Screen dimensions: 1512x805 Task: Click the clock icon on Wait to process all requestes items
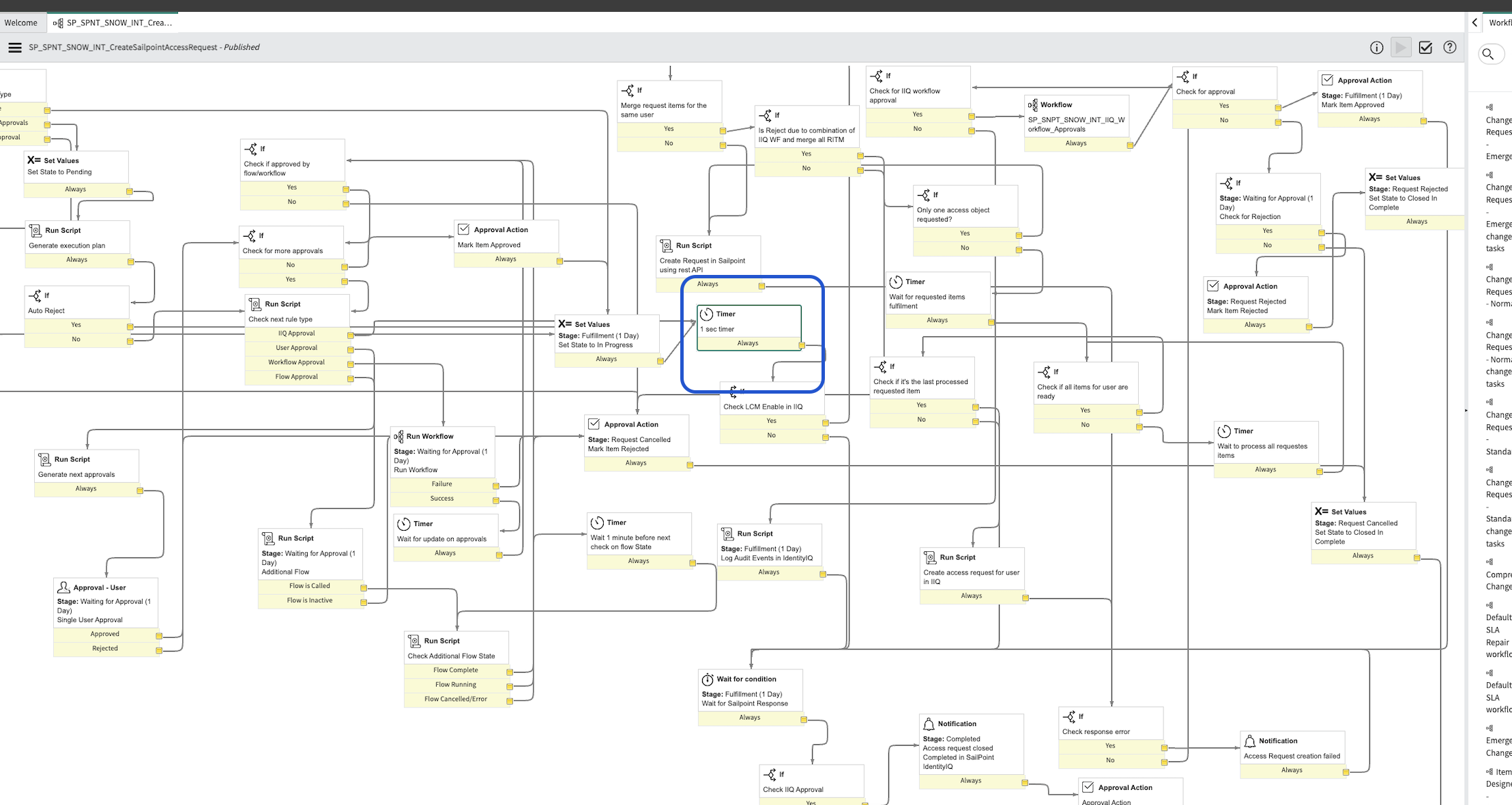(x=1224, y=431)
